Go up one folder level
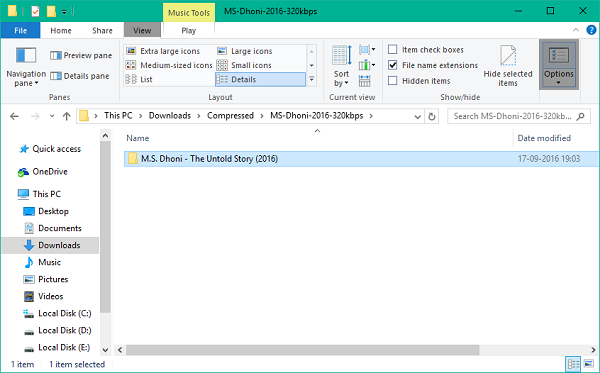The image size is (600, 373). click(67, 116)
